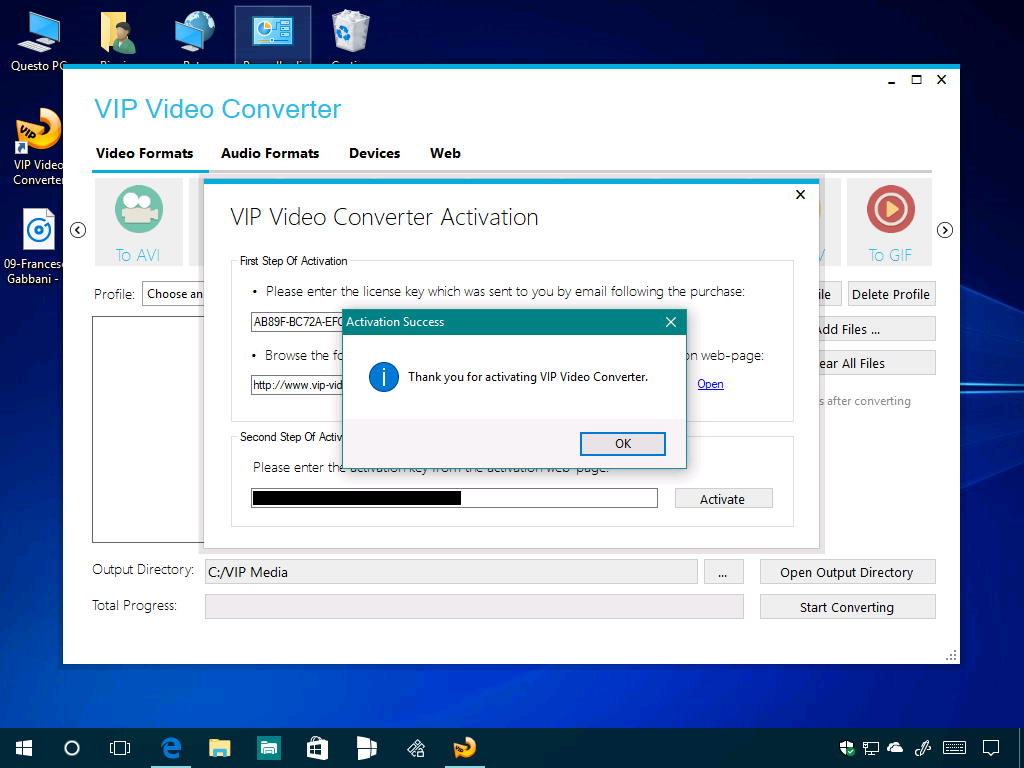Click the blue information icon in message box
This screenshot has height=768, width=1024.
click(x=384, y=377)
